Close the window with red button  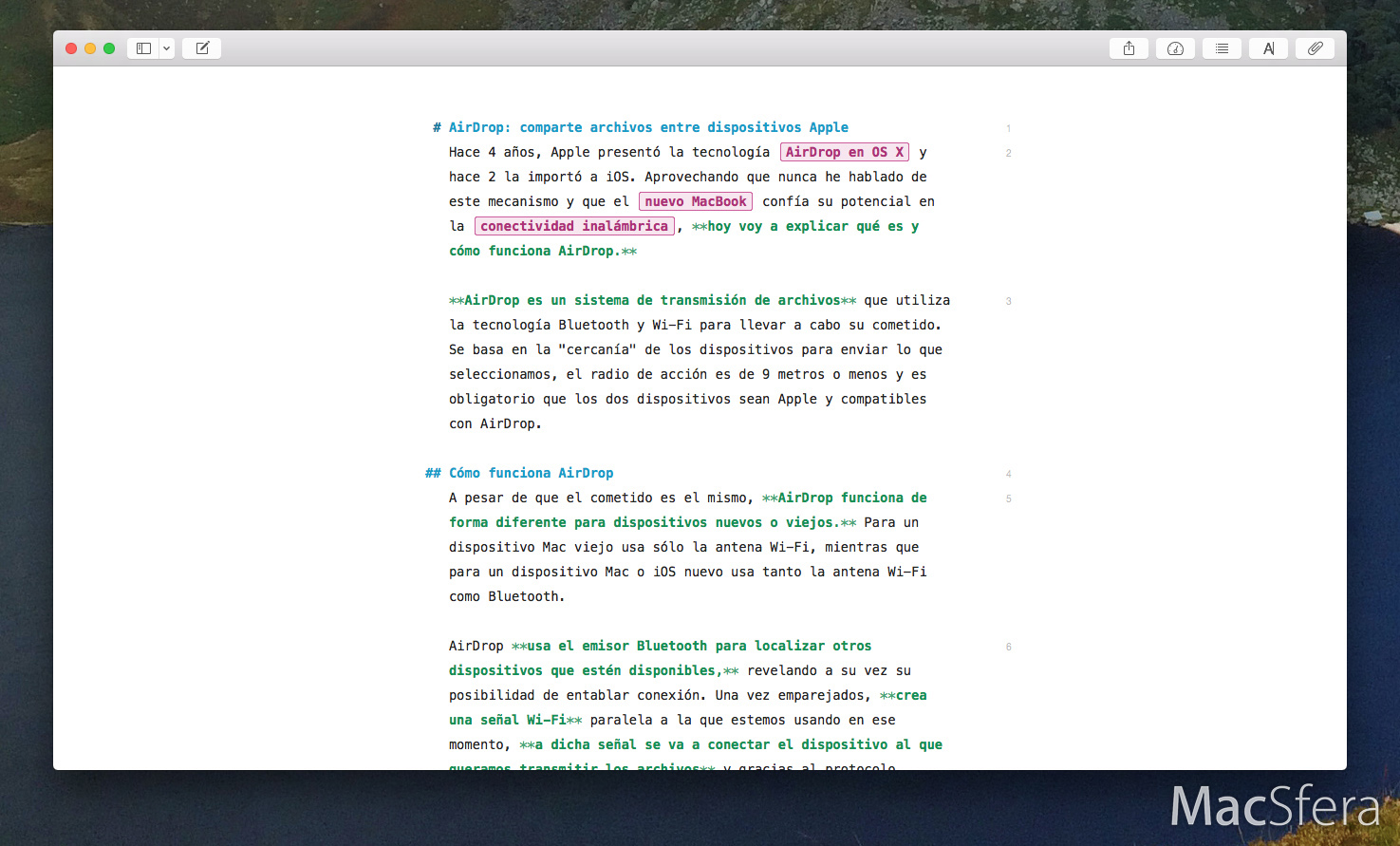(71, 48)
